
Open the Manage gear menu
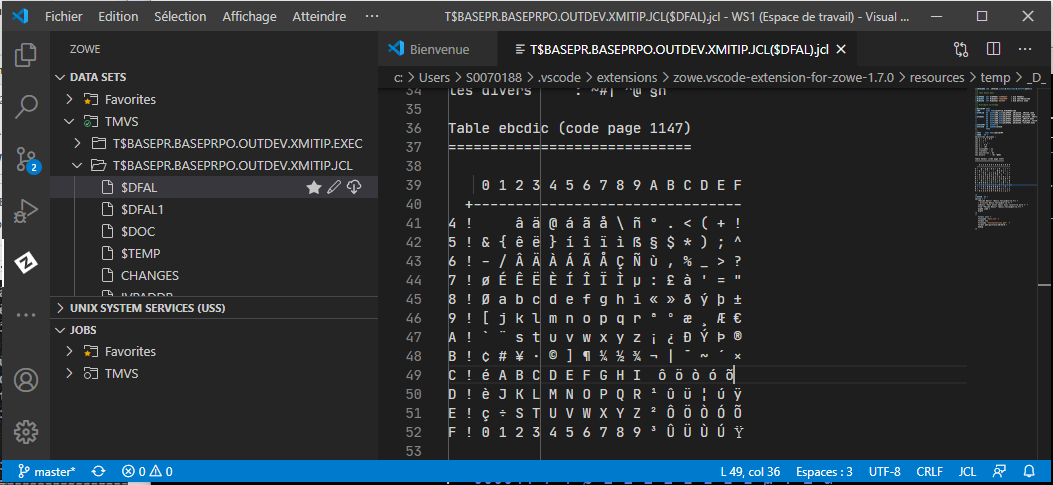pyautogui.click(x=25, y=433)
